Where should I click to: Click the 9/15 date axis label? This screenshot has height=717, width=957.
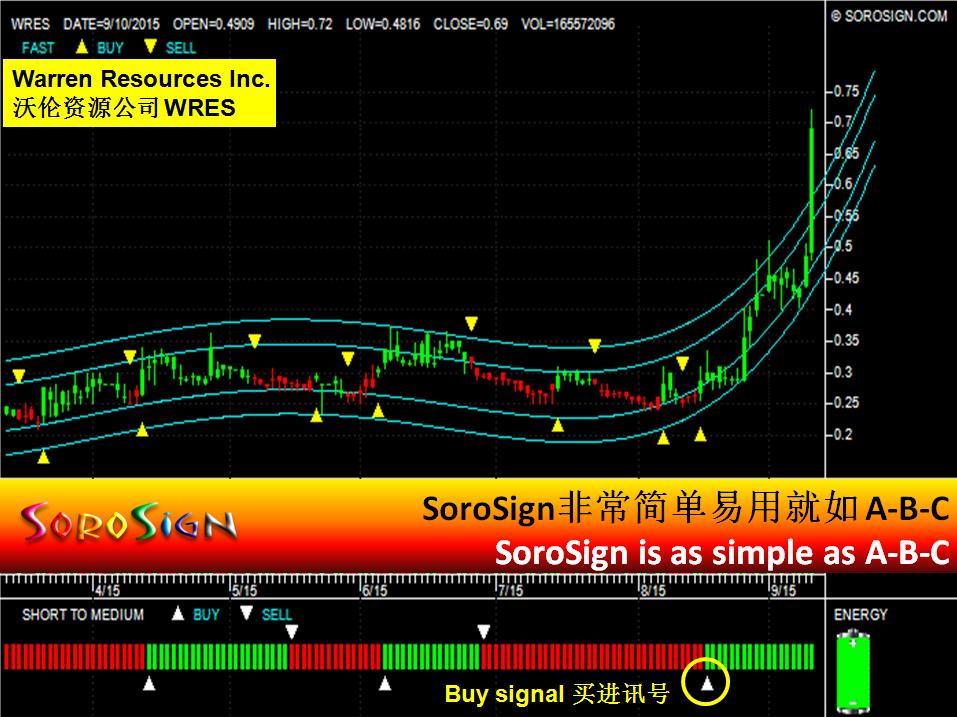(783, 590)
